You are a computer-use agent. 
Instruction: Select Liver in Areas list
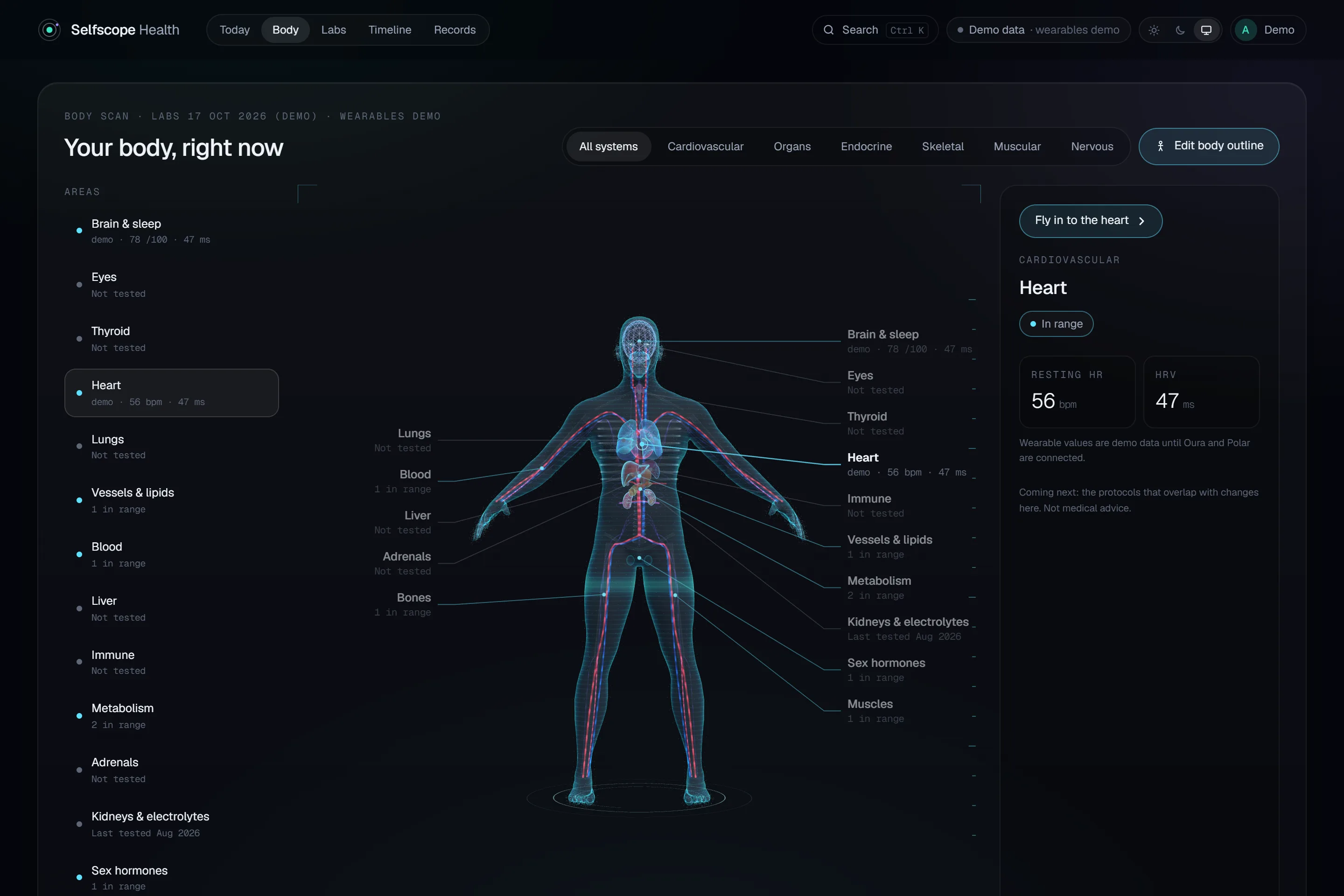pyautogui.click(x=171, y=609)
